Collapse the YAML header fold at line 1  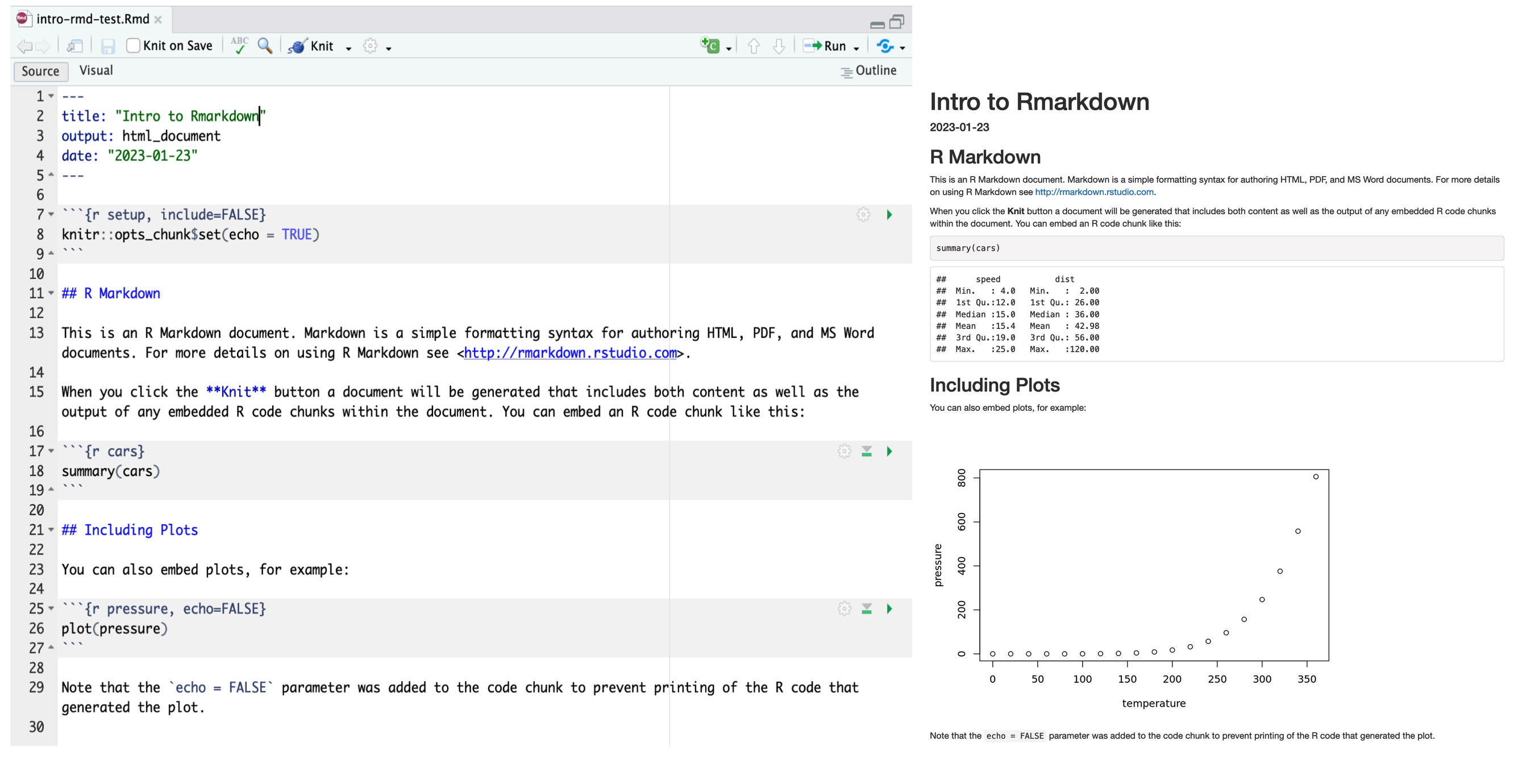coord(51,96)
